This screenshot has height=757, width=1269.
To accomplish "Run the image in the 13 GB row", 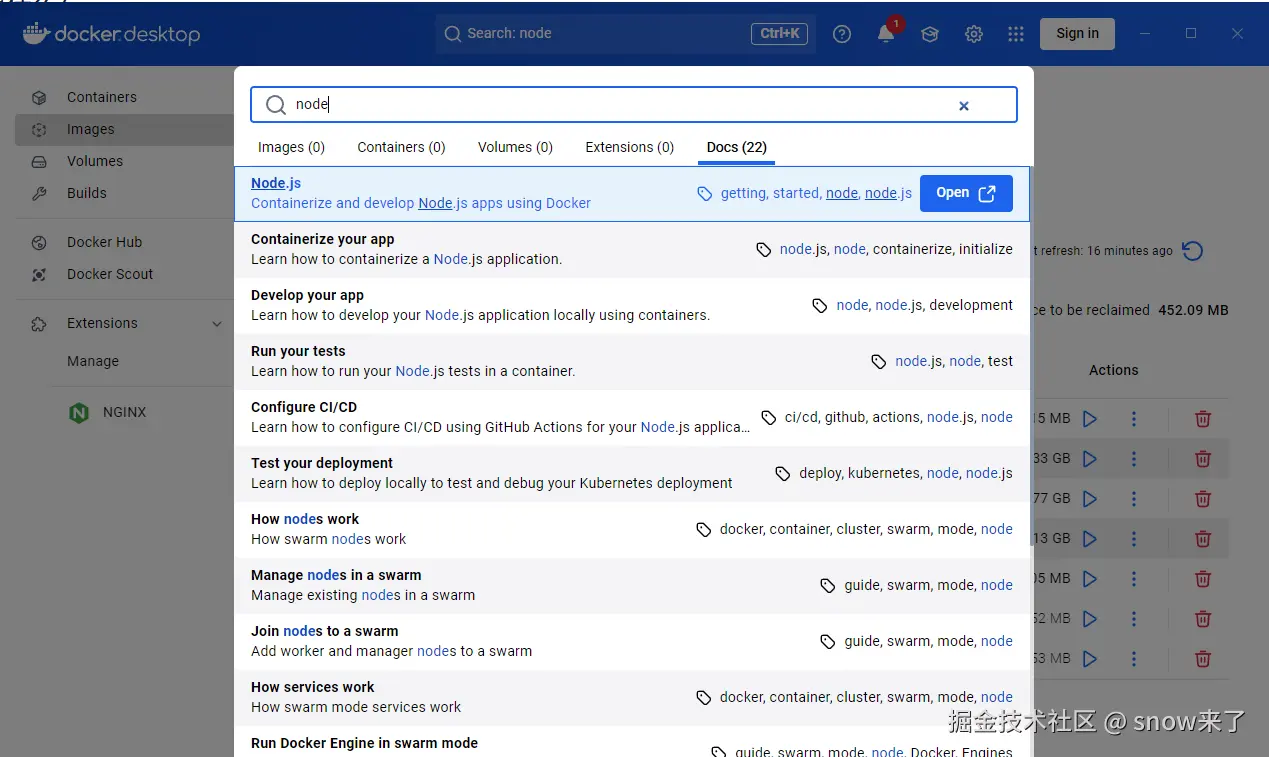I will (1090, 539).
